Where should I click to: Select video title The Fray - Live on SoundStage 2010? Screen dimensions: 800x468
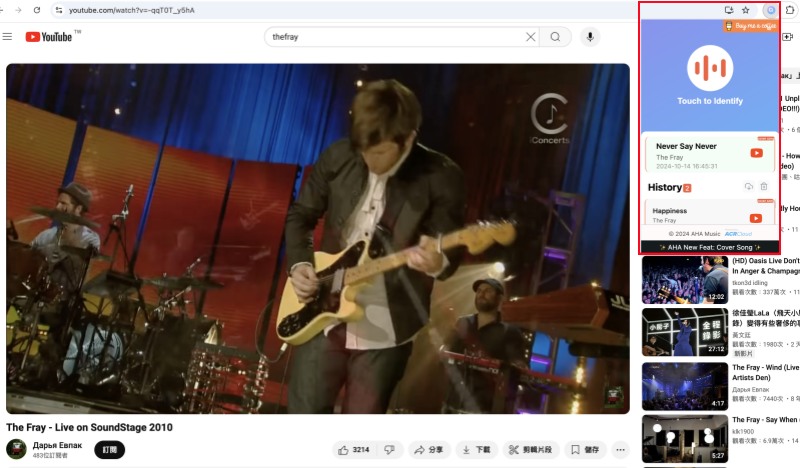click(x=89, y=427)
